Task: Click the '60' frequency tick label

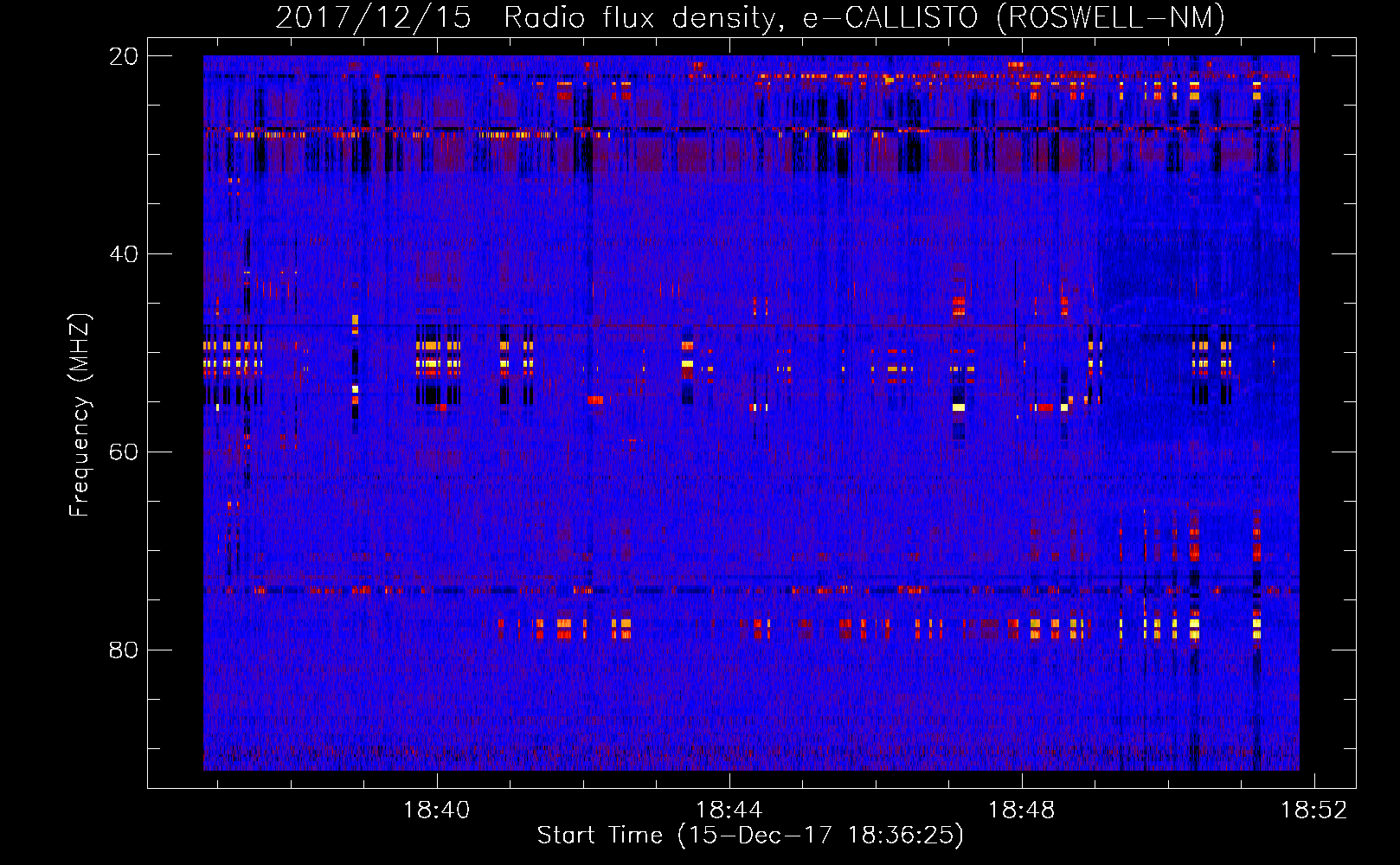Action: coord(124,452)
